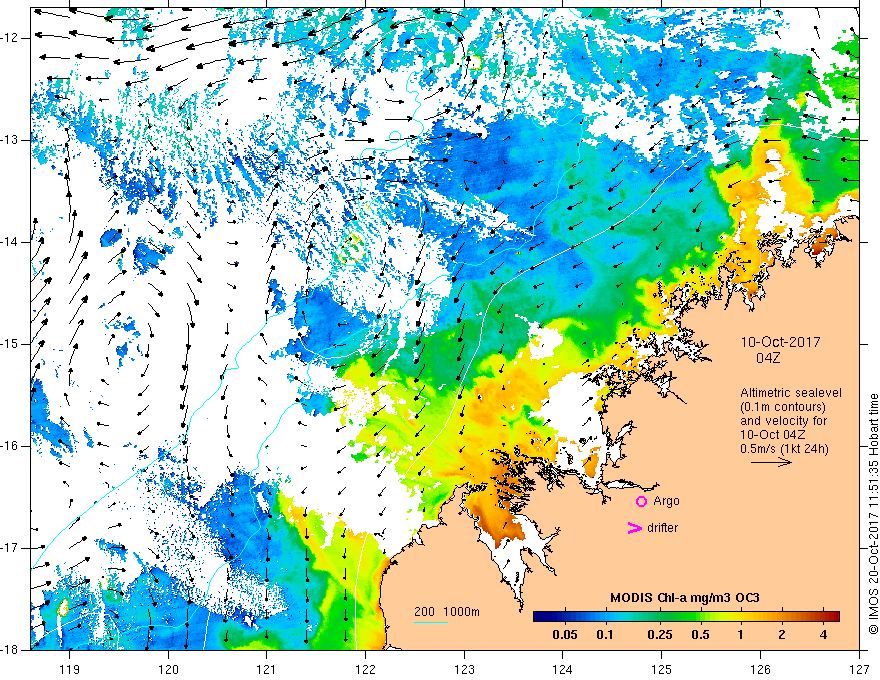The height and width of the screenshot is (680, 880).
Task: Click the 122 longitude axis label
Action: [365, 669]
